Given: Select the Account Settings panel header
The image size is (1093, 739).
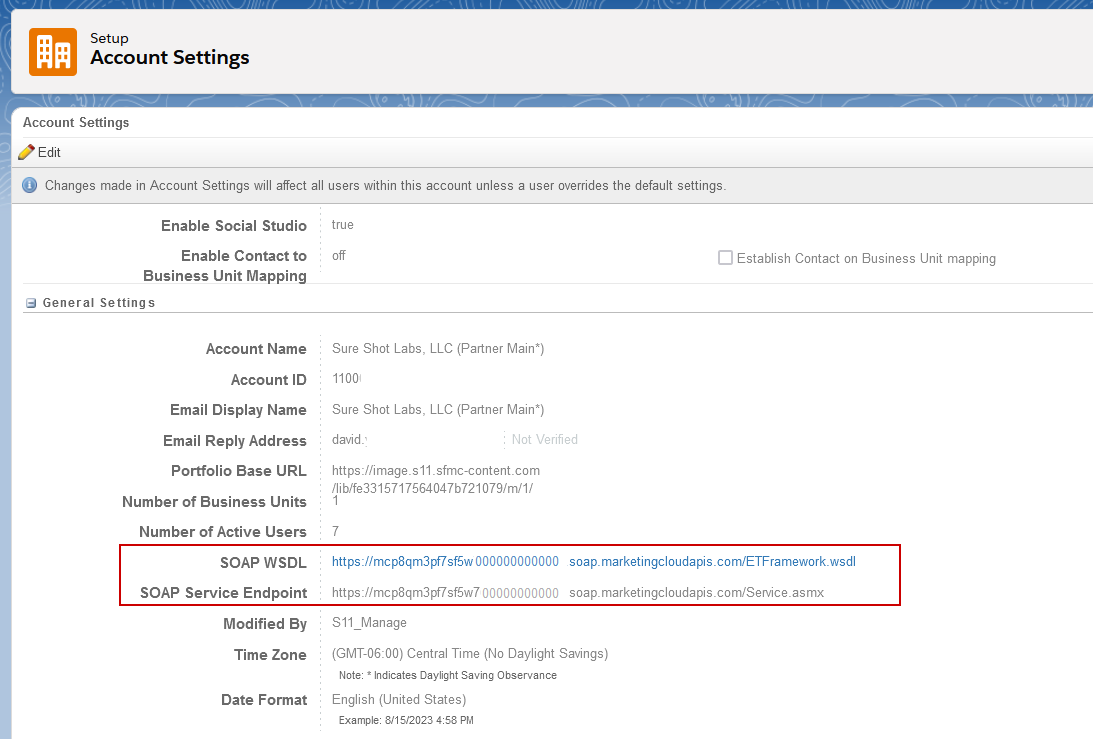Looking at the screenshot, I should pyautogui.click(x=76, y=123).
